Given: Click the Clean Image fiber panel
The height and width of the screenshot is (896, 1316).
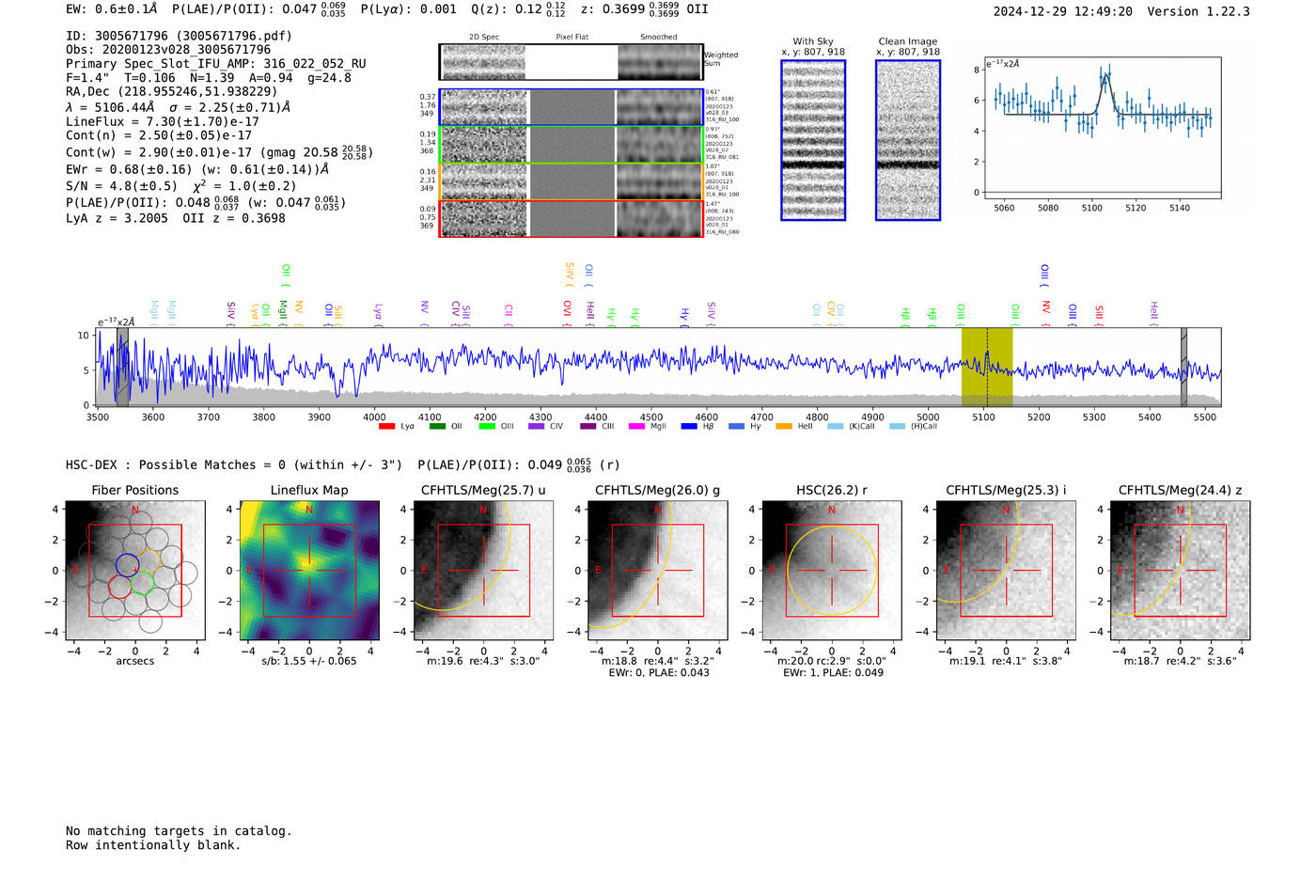Looking at the screenshot, I should pyautogui.click(x=908, y=140).
